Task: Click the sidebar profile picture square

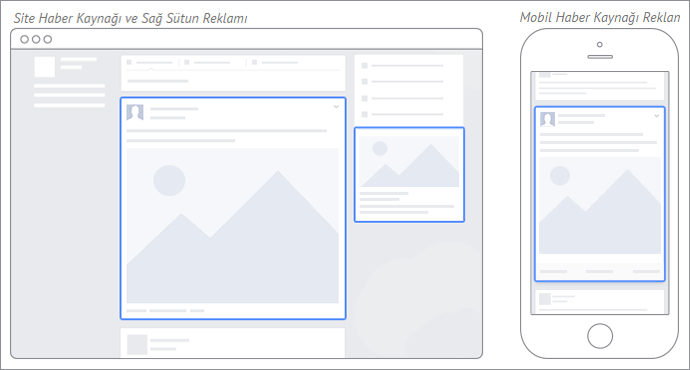Action: 45,67
